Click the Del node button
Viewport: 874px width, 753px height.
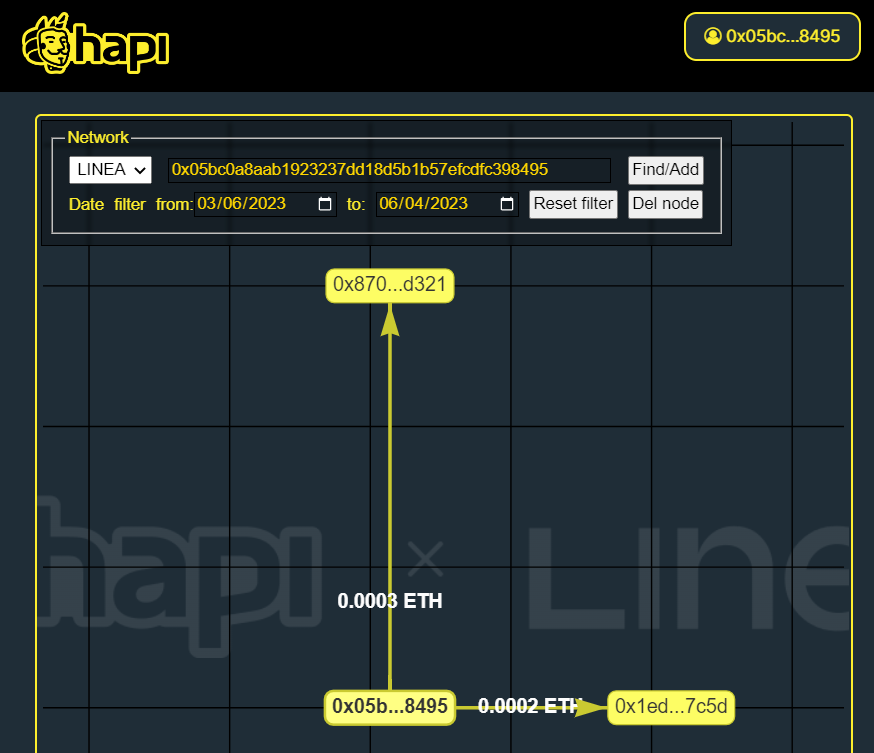point(666,204)
